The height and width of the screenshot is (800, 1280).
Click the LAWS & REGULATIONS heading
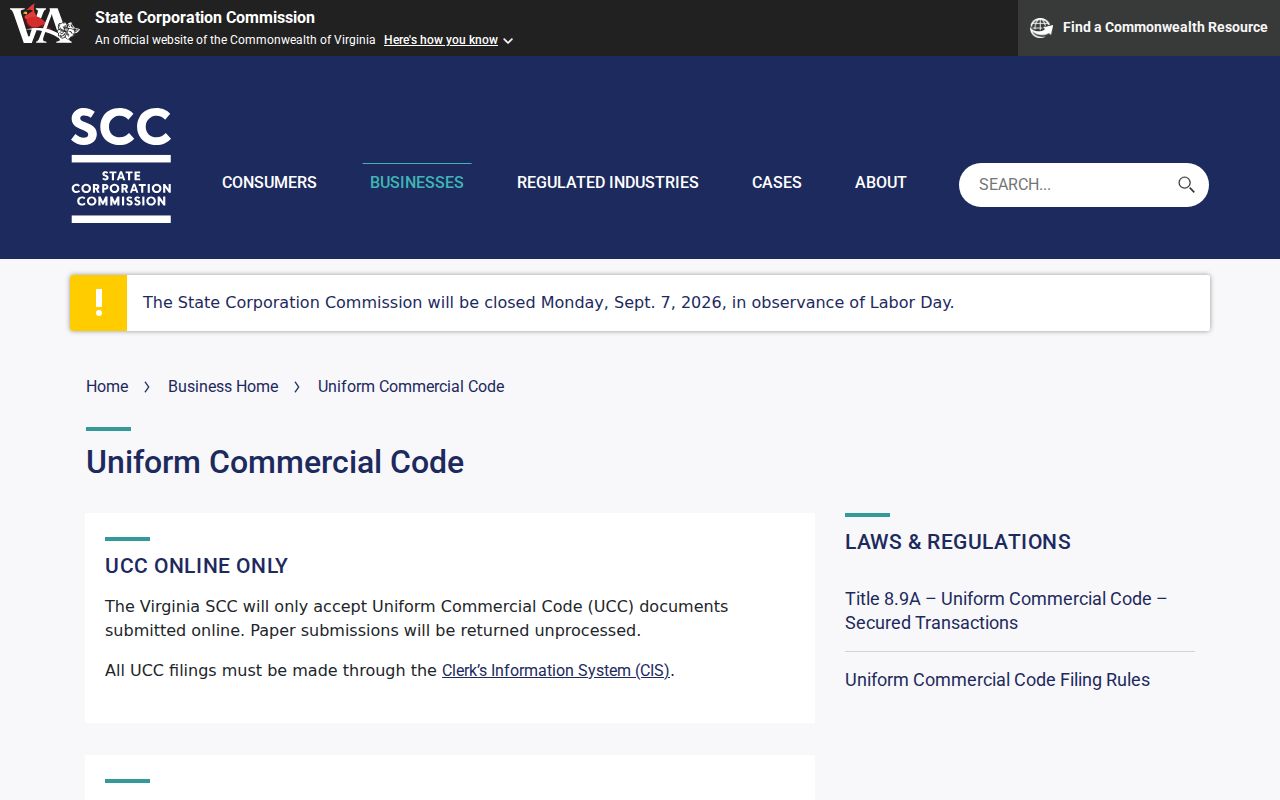click(x=958, y=542)
